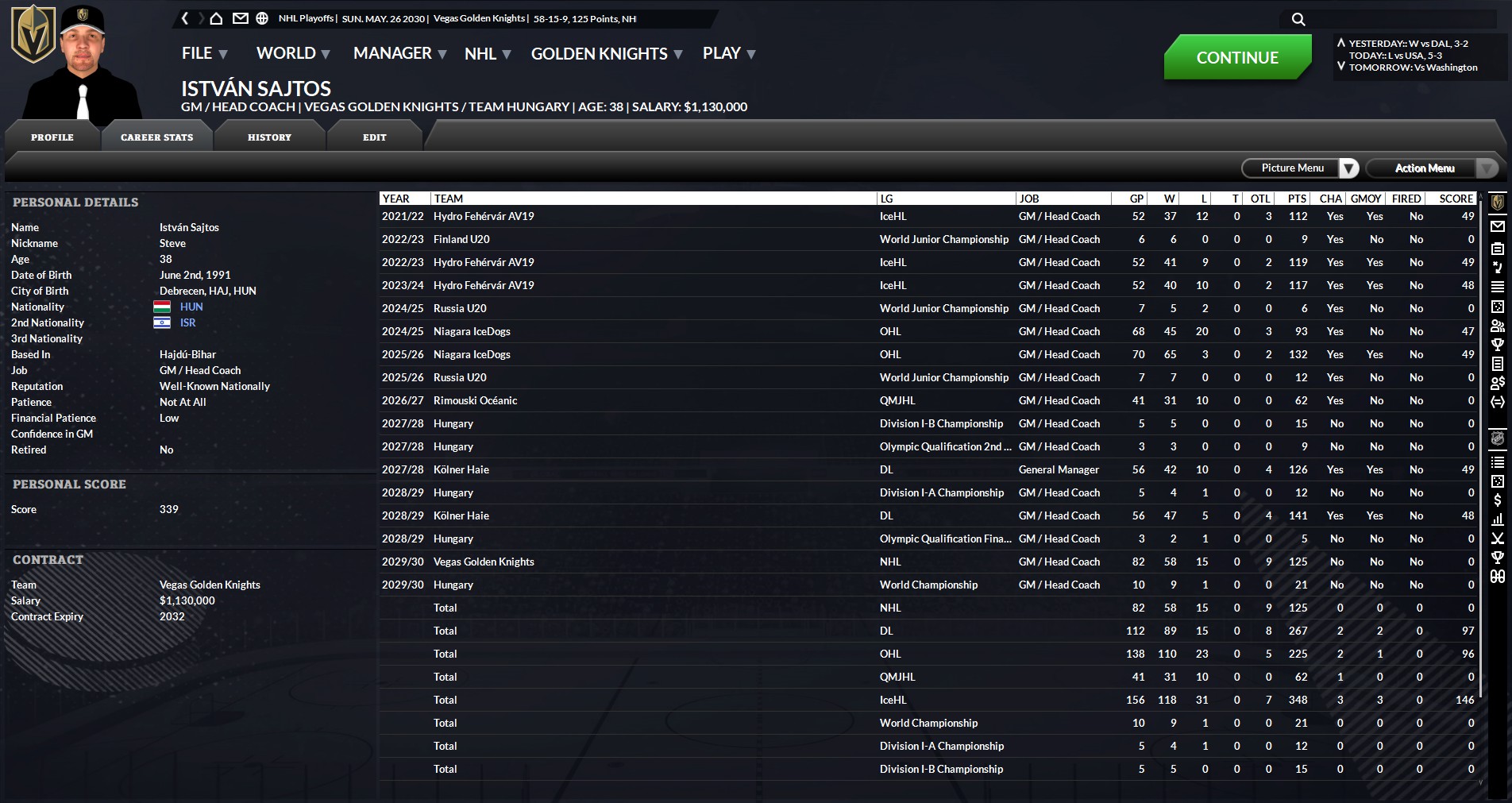The height and width of the screenshot is (803, 1512).
Task: Open the History tab
Action: click(x=270, y=137)
